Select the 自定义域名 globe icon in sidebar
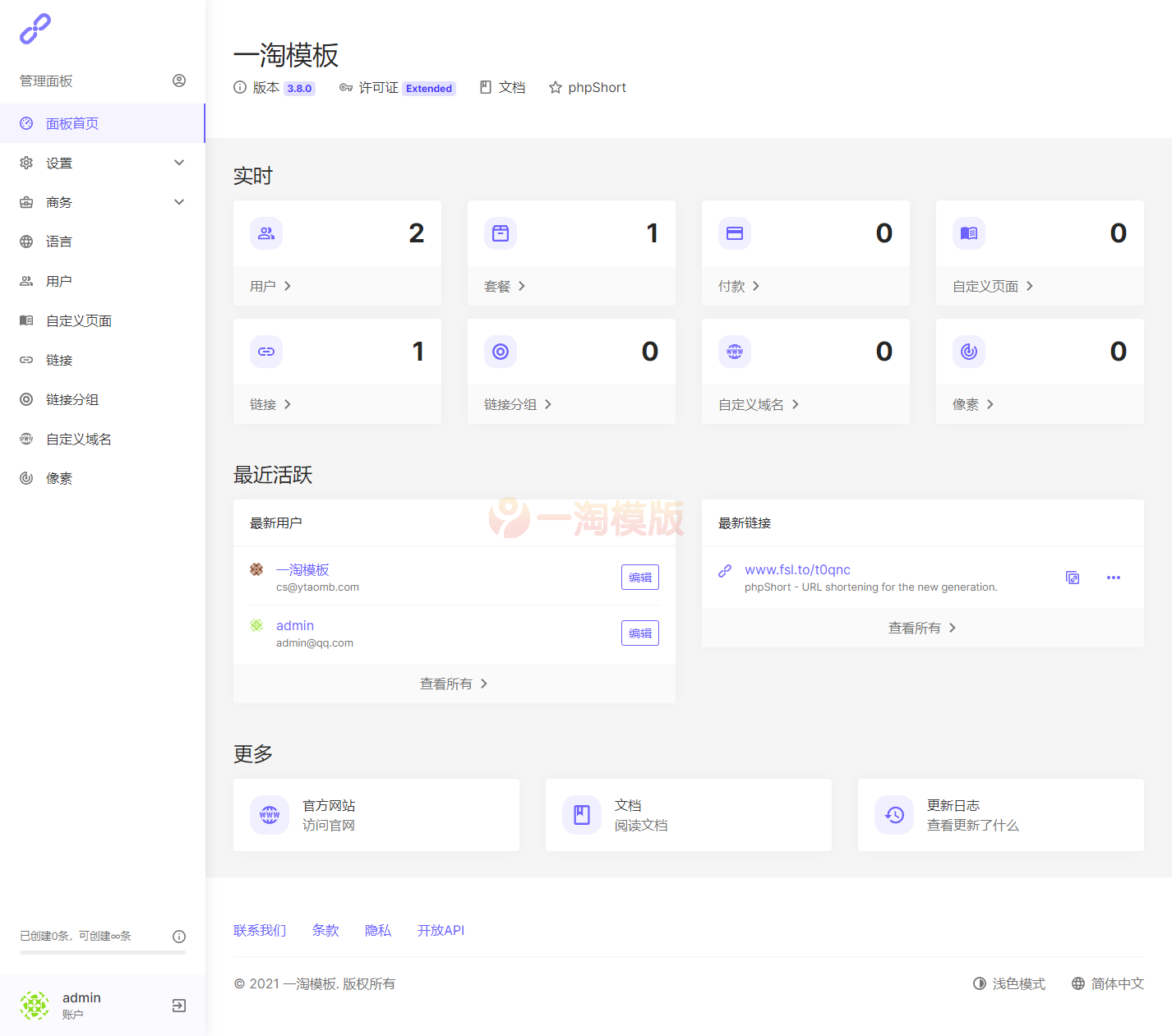Image resolution: width=1172 pixels, height=1036 pixels. (25, 439)
